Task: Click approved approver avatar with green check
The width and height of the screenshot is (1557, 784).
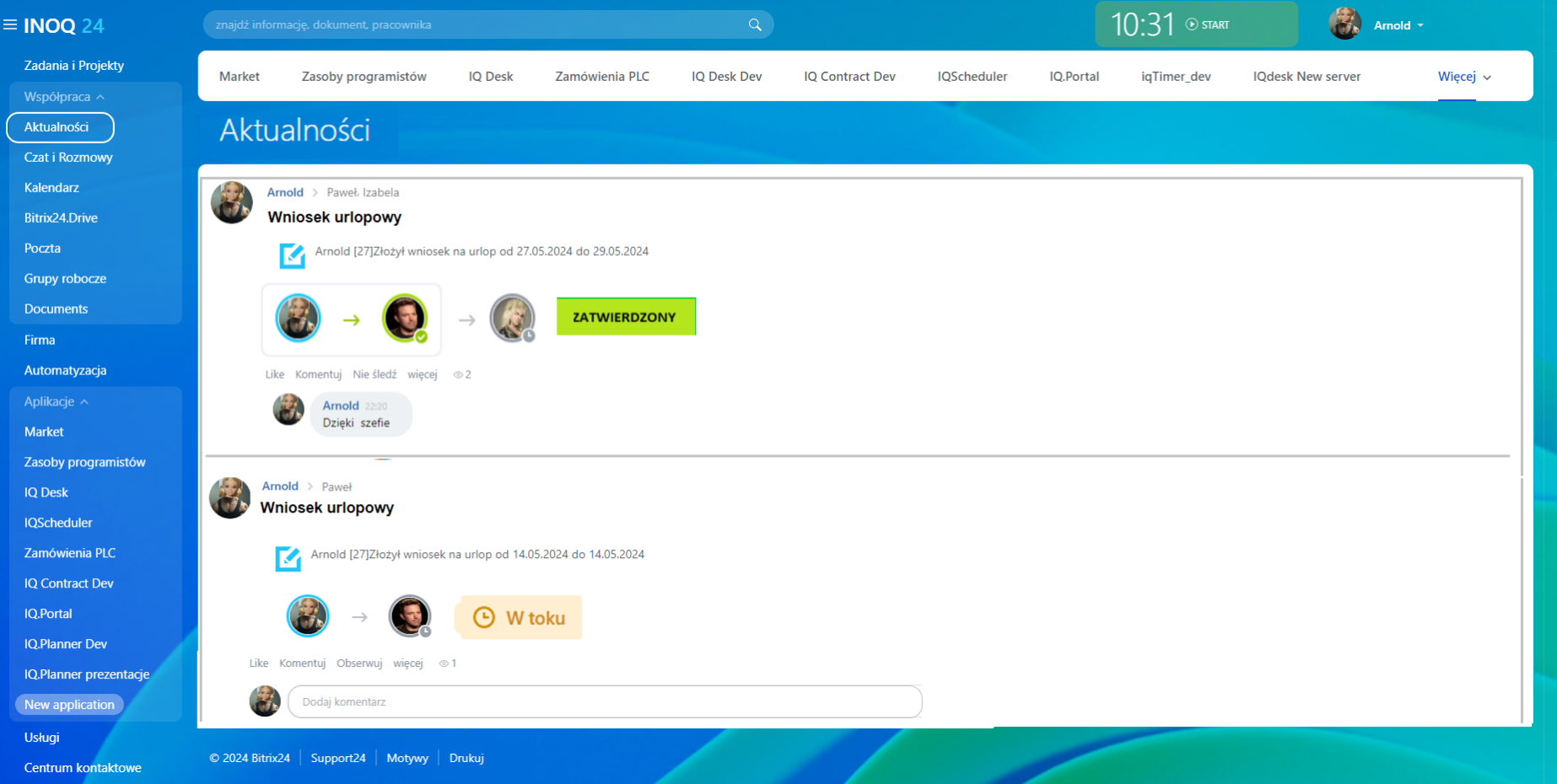Action: coord(405,318)
